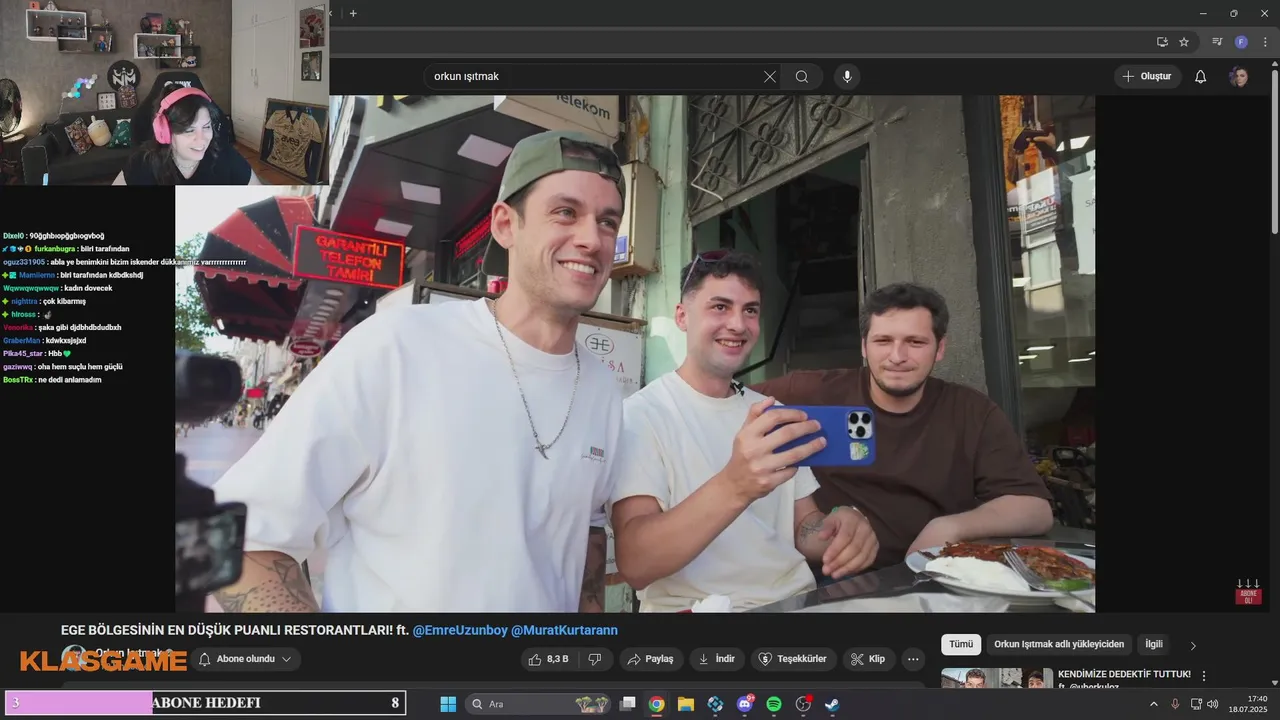Click the video player frame
The width and height of the screenshot is (1280, 720).
[635, 354]
